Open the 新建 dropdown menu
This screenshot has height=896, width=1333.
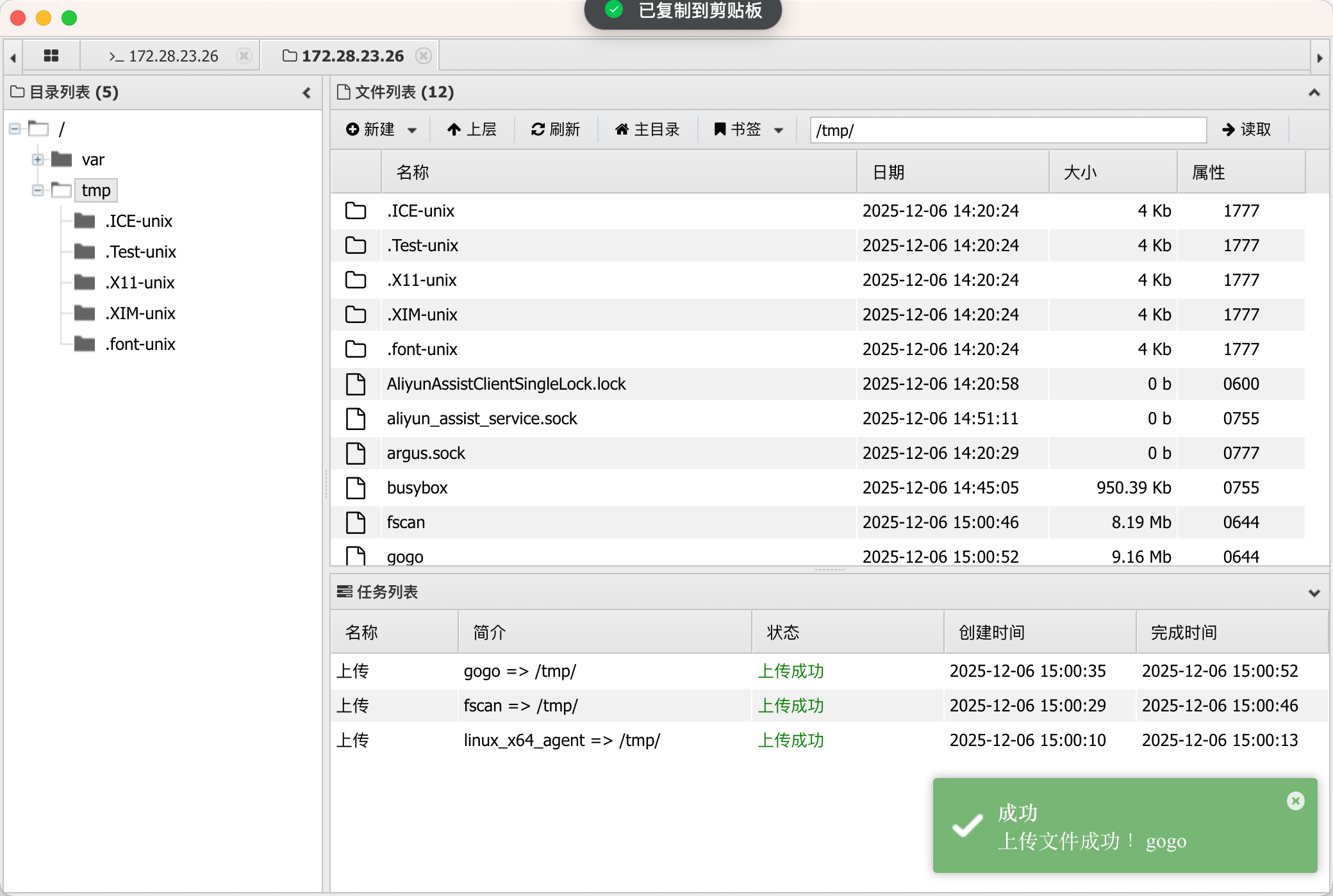[x=381, y=129]
